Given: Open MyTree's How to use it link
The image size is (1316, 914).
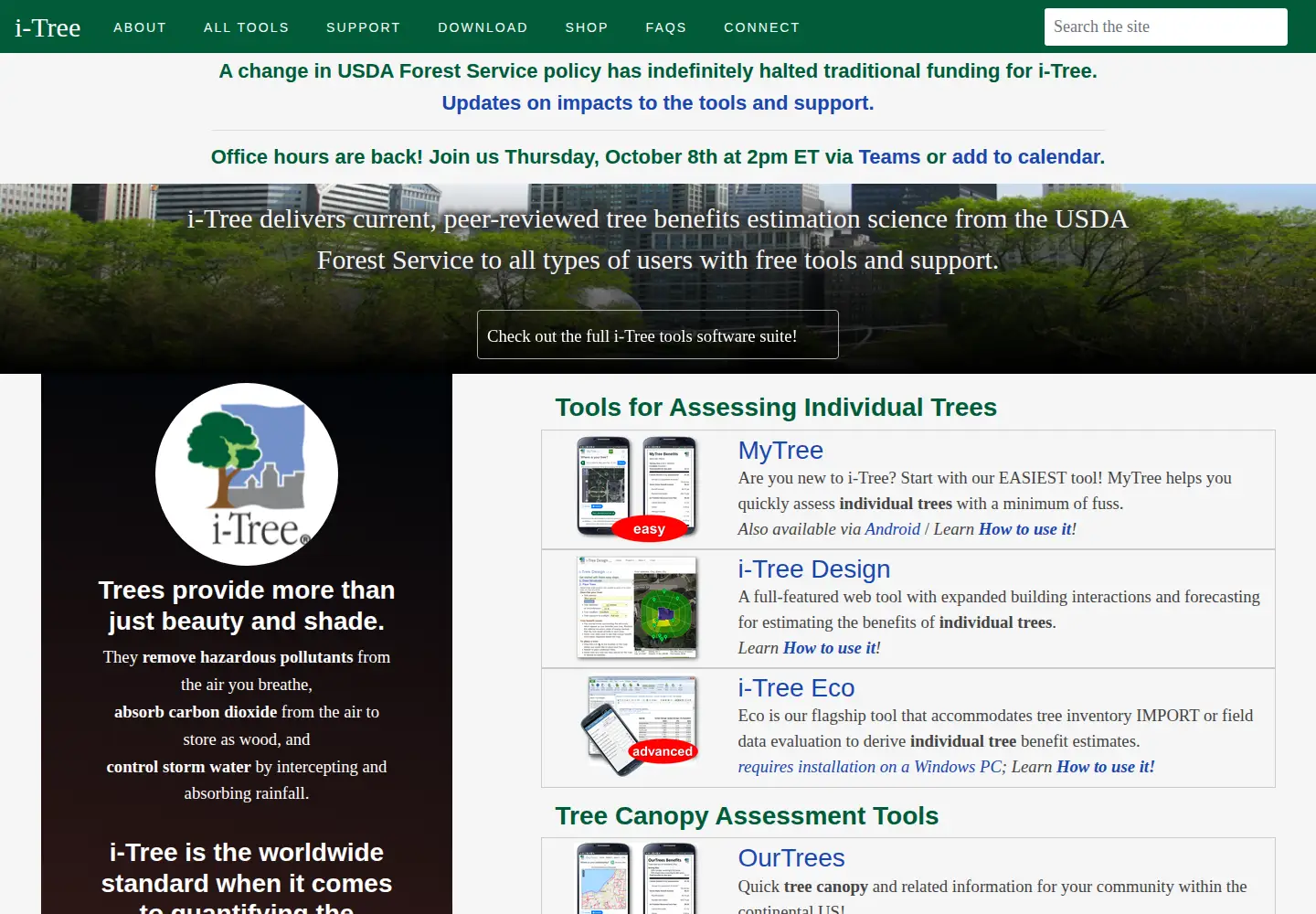Looking at the screenshot, I should coord(1025,529).
